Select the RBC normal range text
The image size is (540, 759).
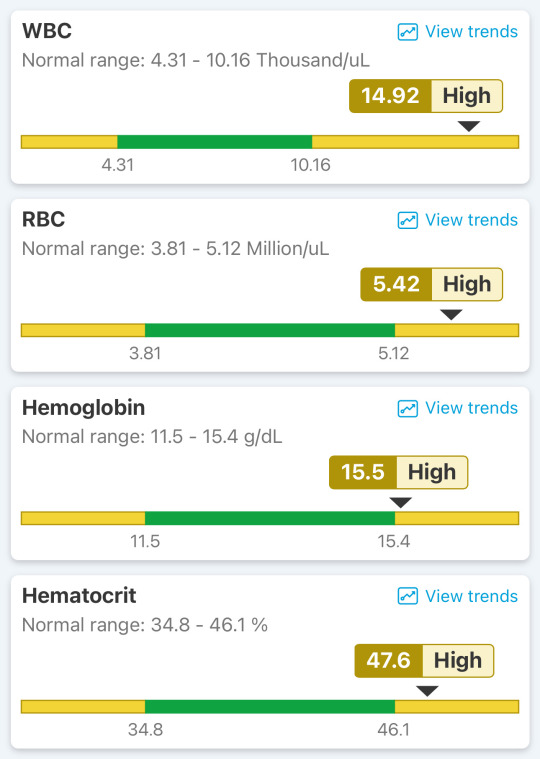175,249
